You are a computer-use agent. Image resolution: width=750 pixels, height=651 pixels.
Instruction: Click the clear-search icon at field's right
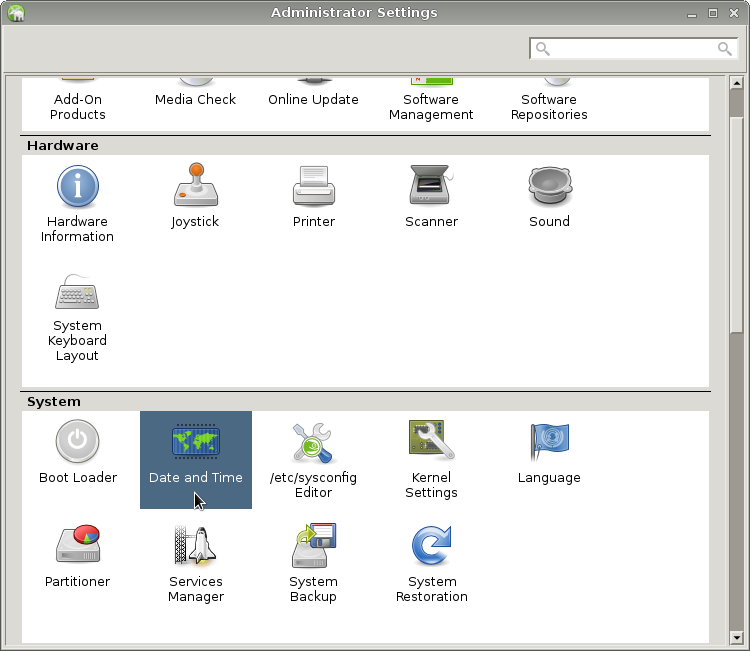(x=724, y=48)
